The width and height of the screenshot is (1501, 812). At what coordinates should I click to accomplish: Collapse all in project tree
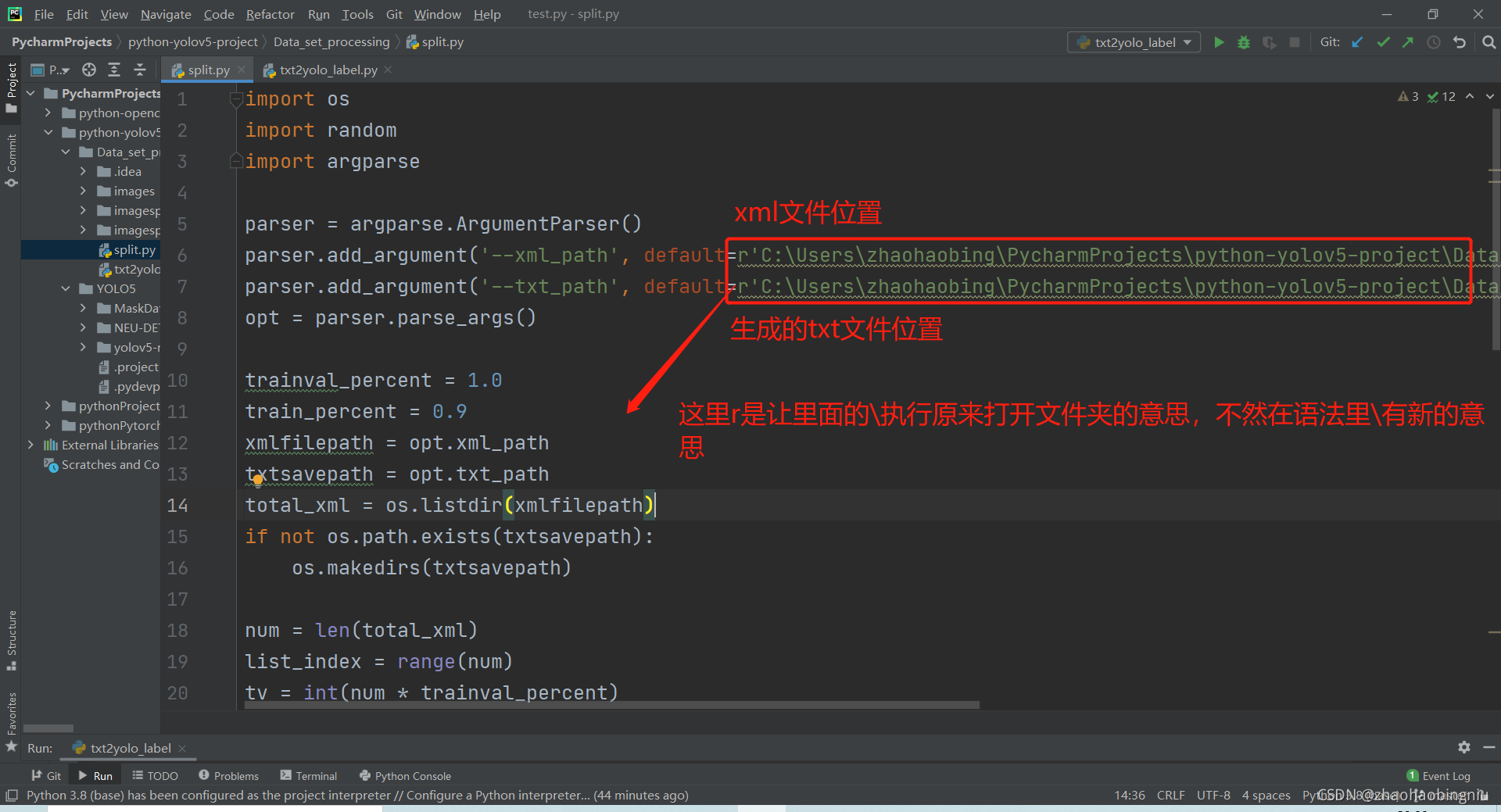tap(140, 70)
